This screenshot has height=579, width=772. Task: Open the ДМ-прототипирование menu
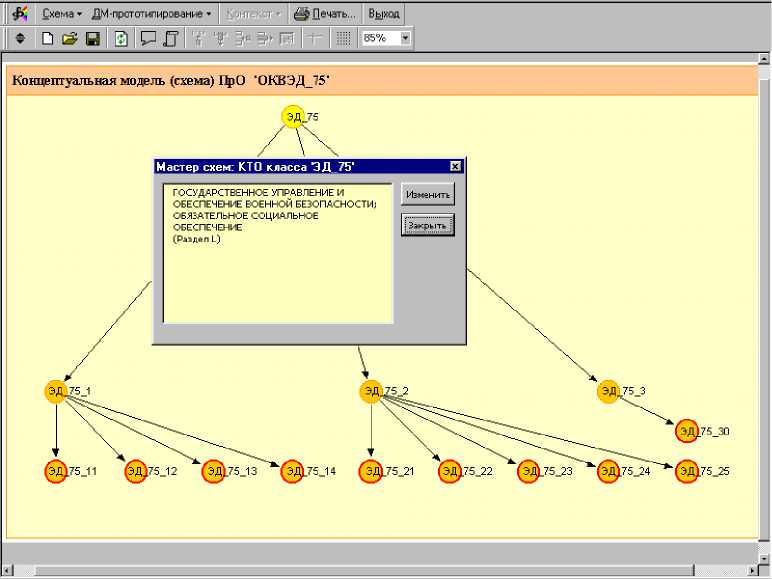click(152, 14)
